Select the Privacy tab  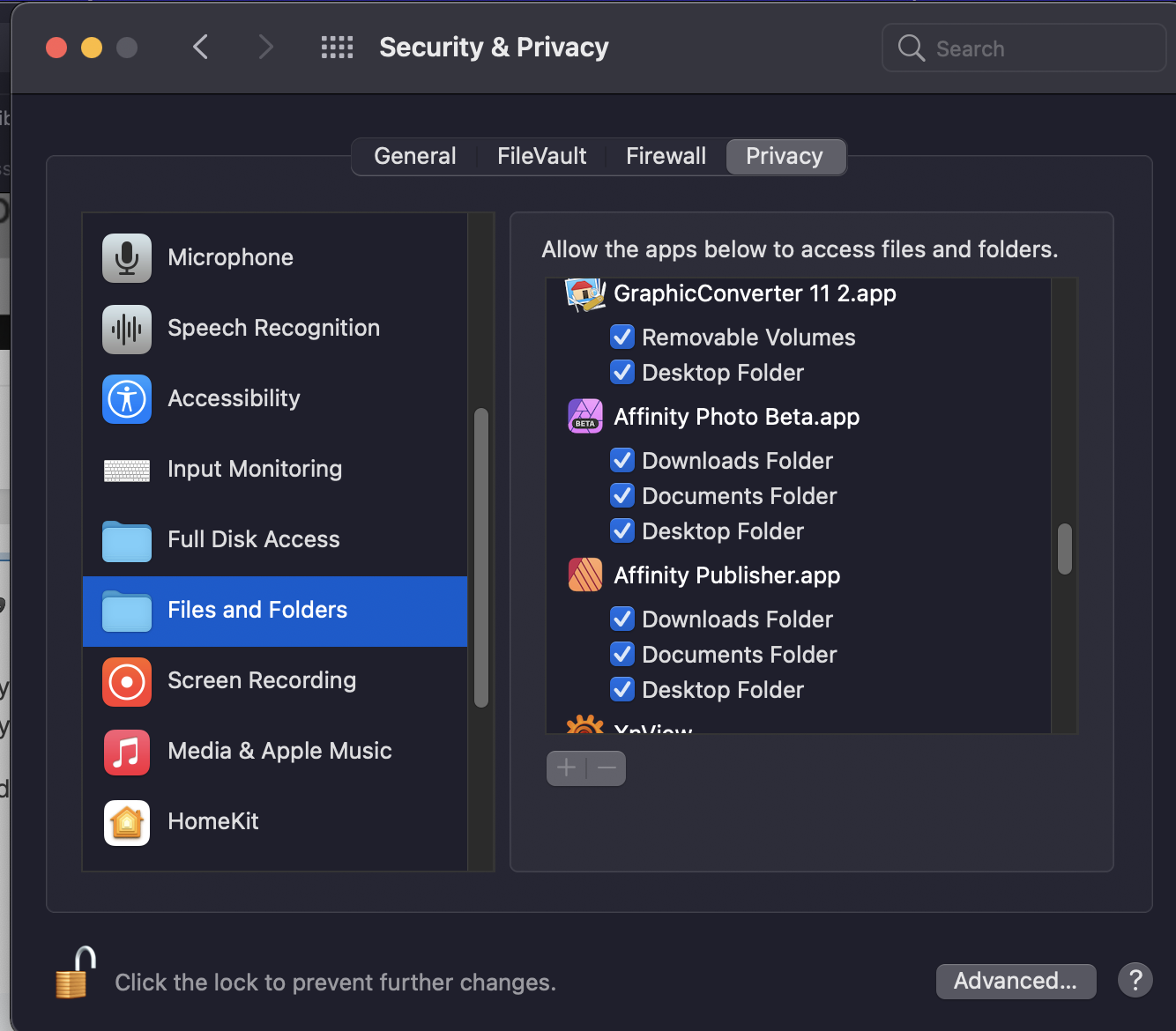pyautogui.click(x=785, y=156)
